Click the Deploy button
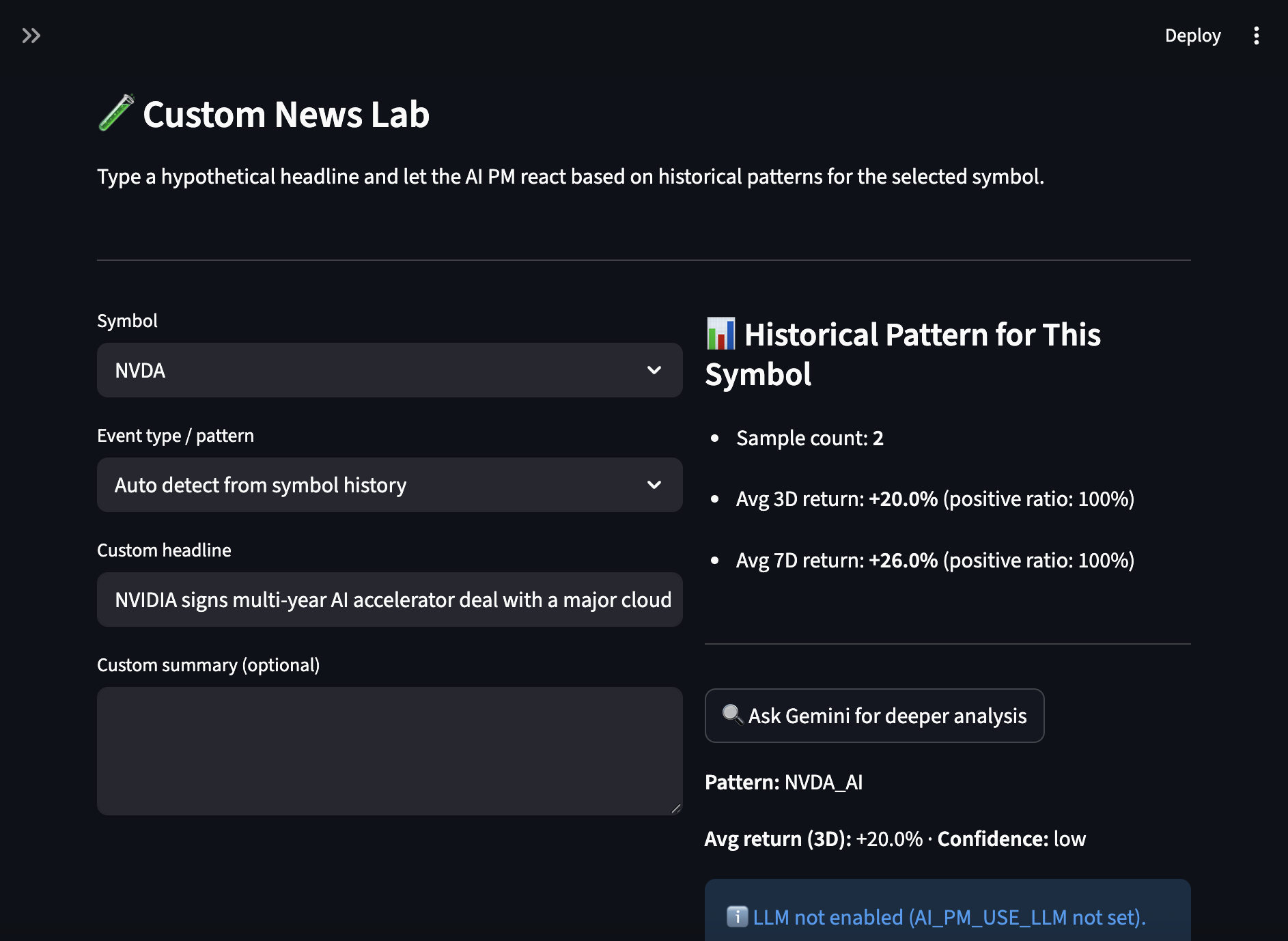Viewport: 1288px width, 941px height. coord(1192,36)
